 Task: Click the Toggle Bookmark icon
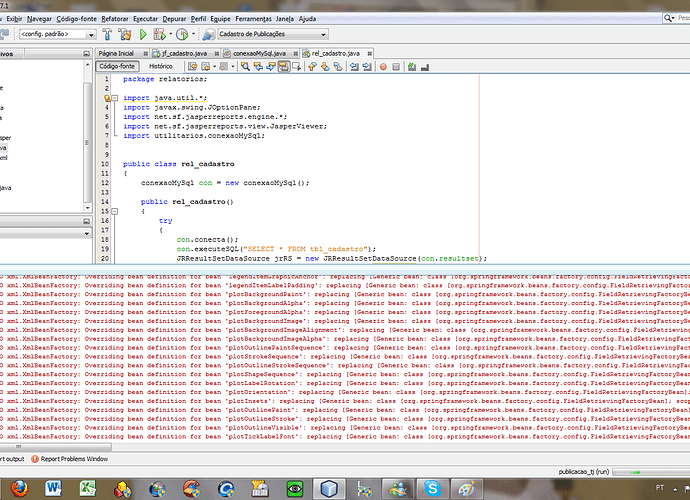point(338,66)
